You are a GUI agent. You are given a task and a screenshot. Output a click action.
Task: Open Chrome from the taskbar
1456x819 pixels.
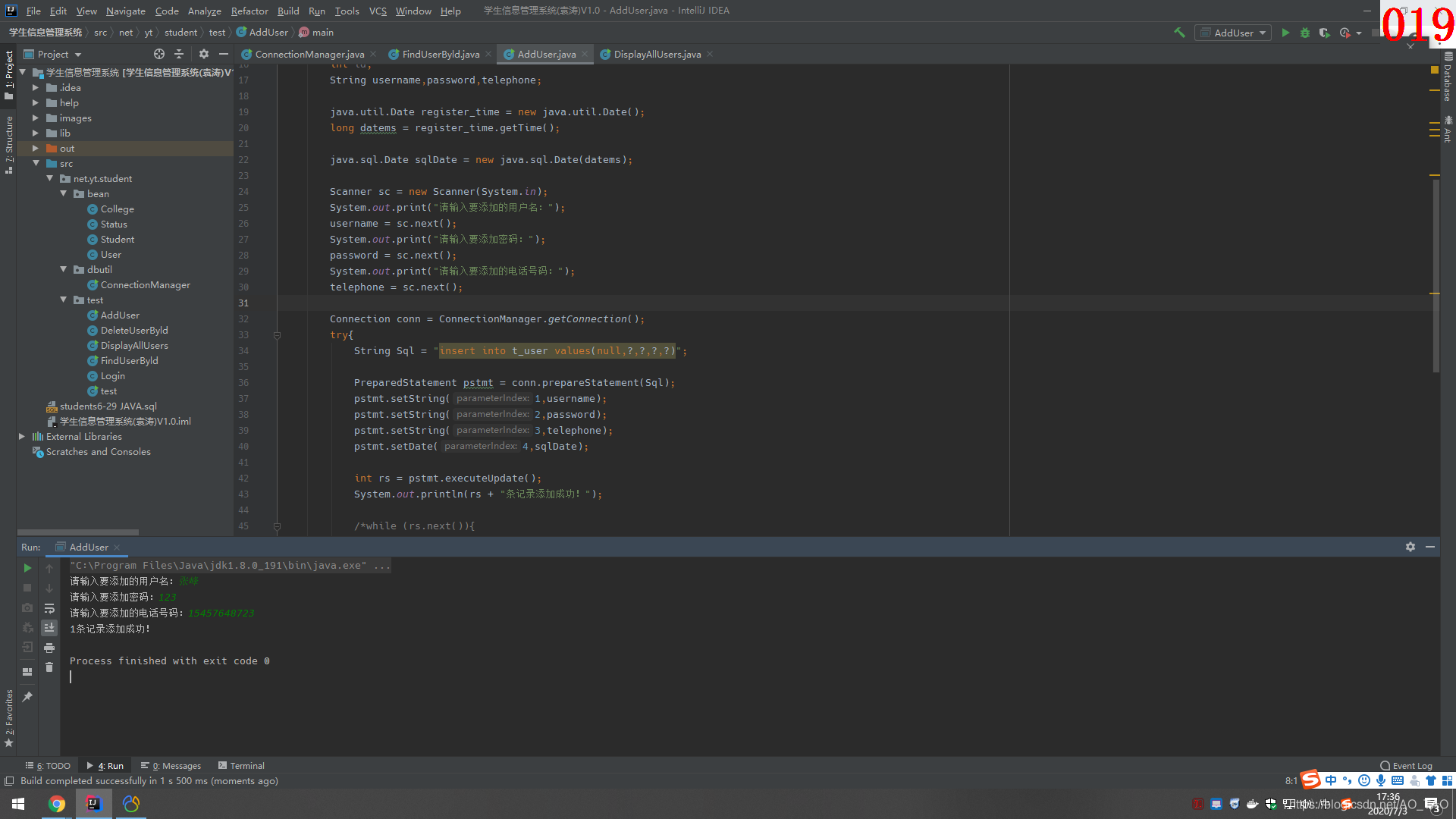click(x=57, y=804)
